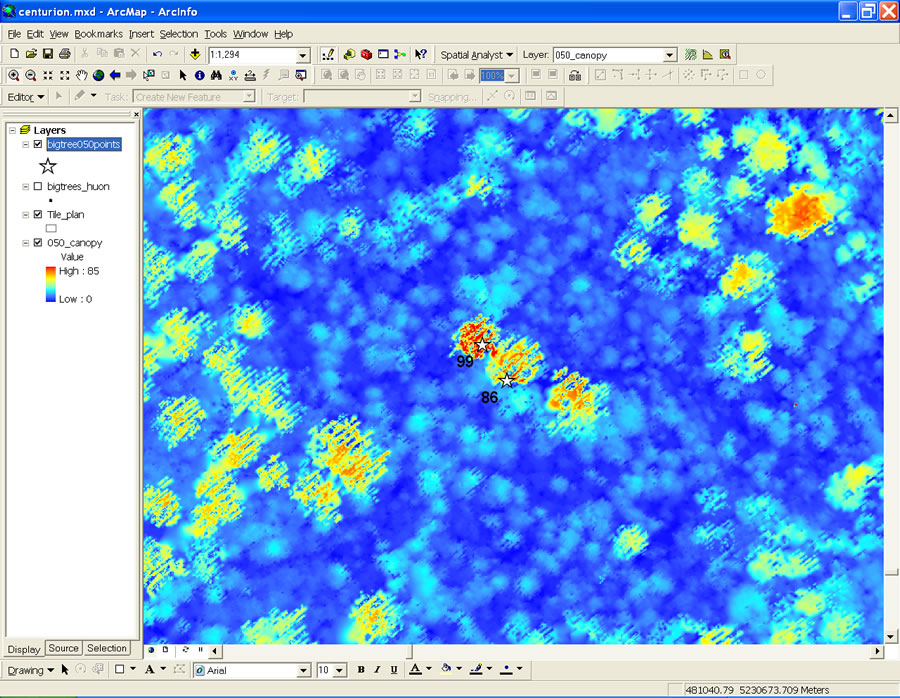Screen dimensions: 900x698
Task: Zoom to Full Extent globe
Action: point(98,75)
